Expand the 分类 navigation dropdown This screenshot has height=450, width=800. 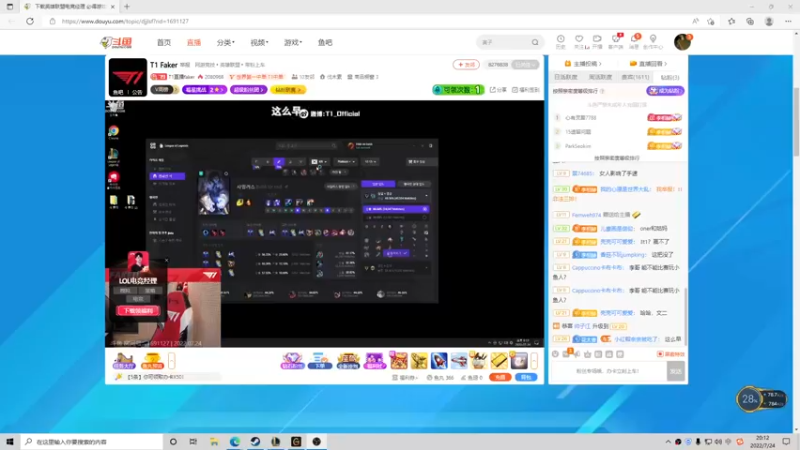tap(226, 42)
